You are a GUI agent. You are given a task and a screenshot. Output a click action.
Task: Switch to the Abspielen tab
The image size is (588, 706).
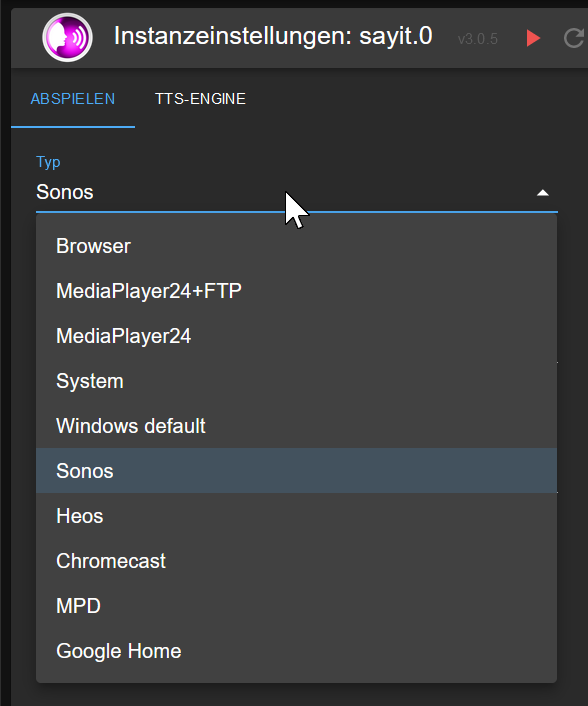pyautogui.click(x=73, y=99)
